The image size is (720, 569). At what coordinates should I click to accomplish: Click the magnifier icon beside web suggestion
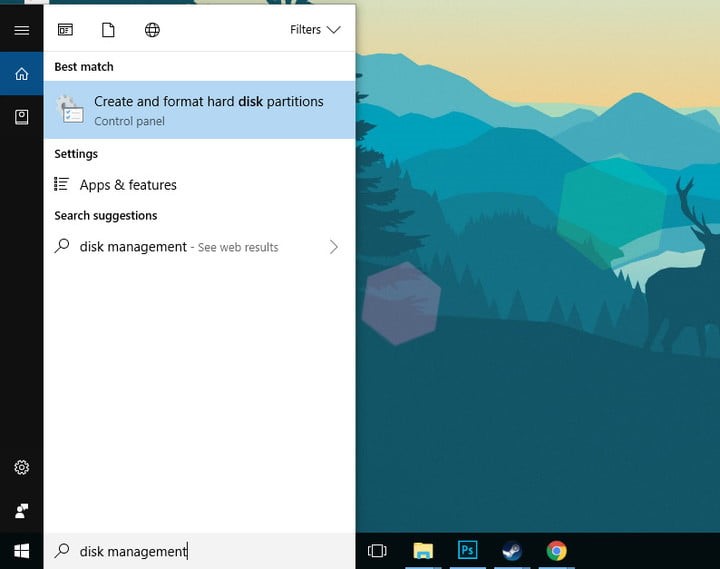(x=62, y=246)
